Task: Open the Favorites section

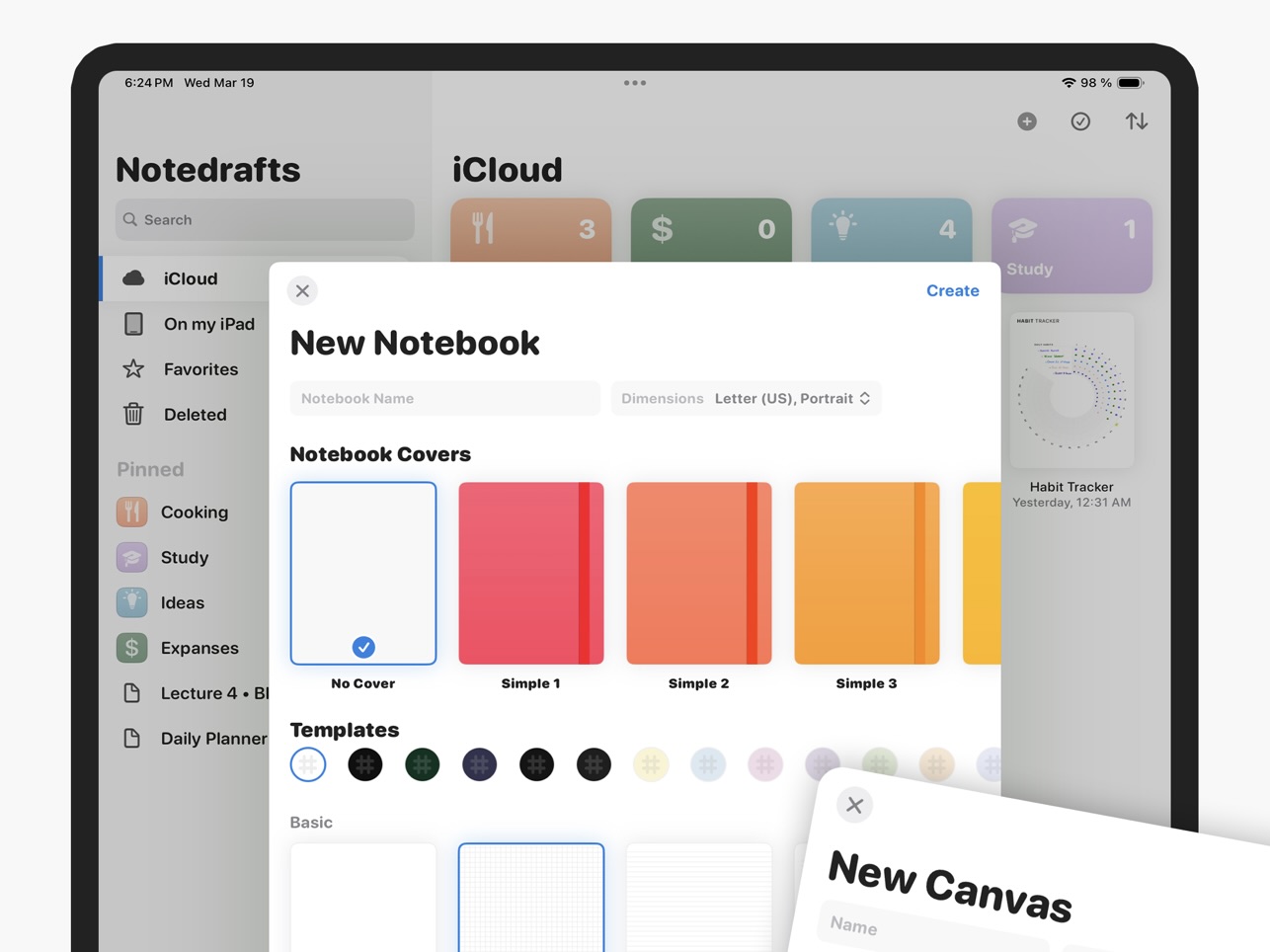Action: coord(200,369)
